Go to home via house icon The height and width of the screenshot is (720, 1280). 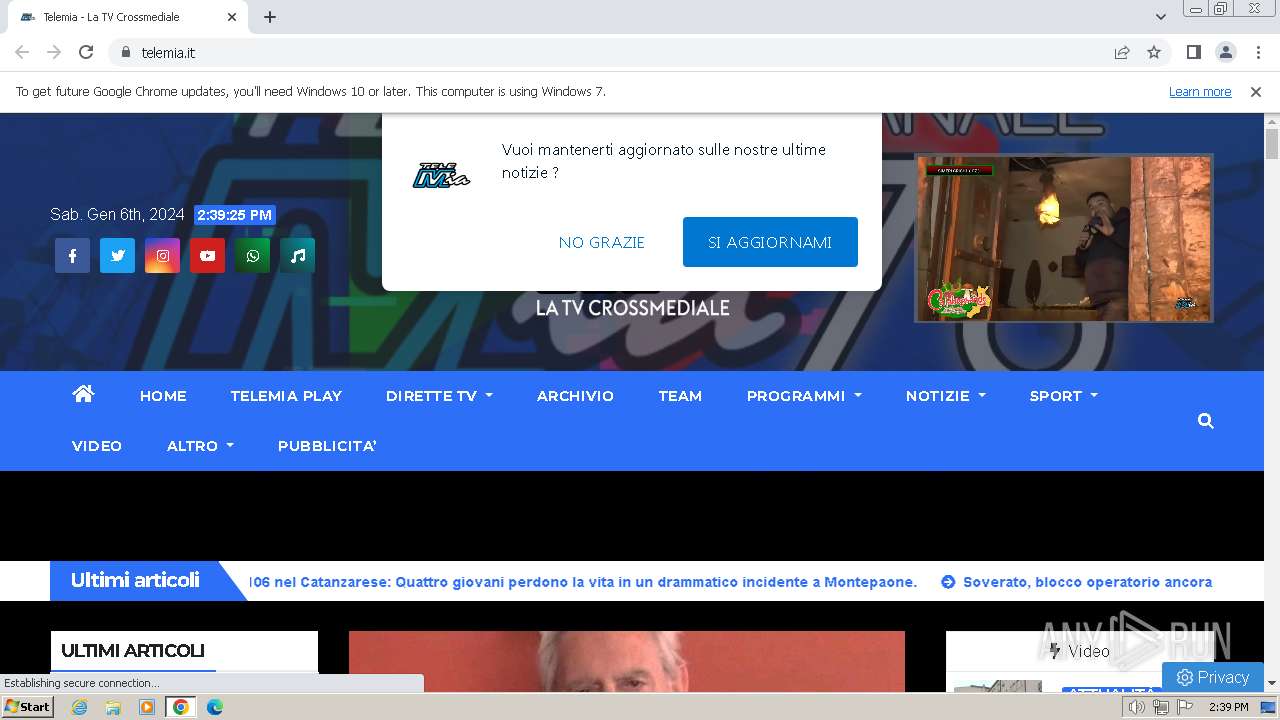click(x=83, y=394)
